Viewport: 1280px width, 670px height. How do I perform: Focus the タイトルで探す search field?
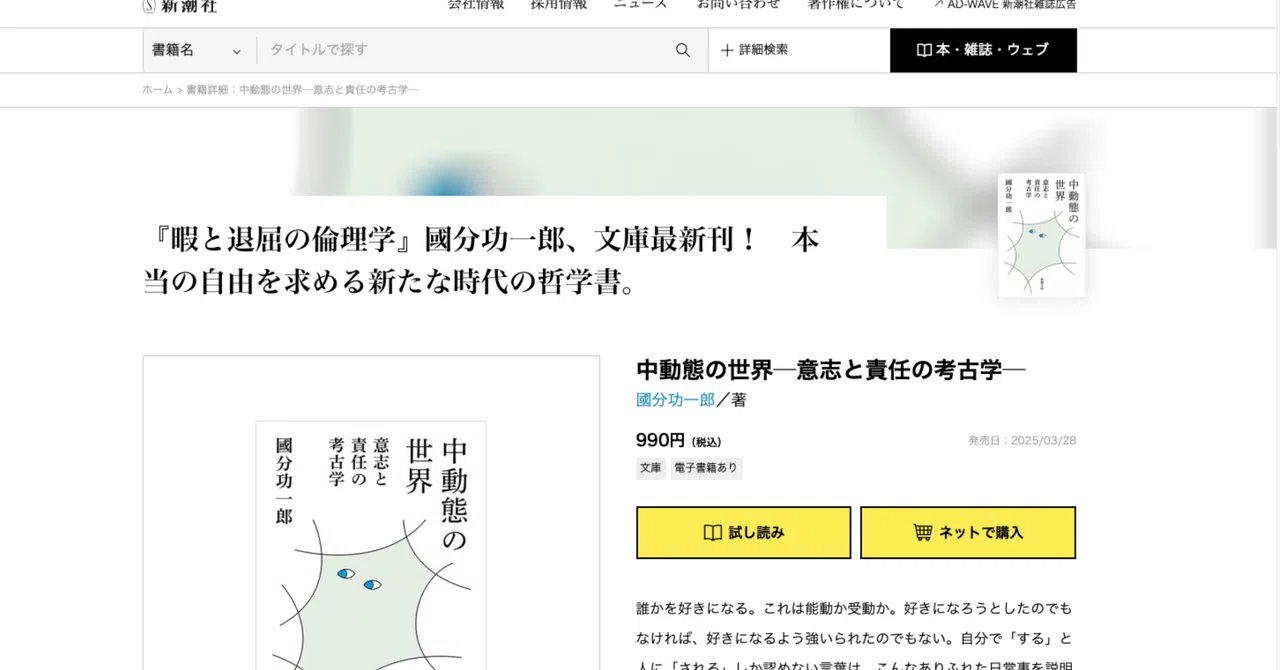[x=465, y=50]
